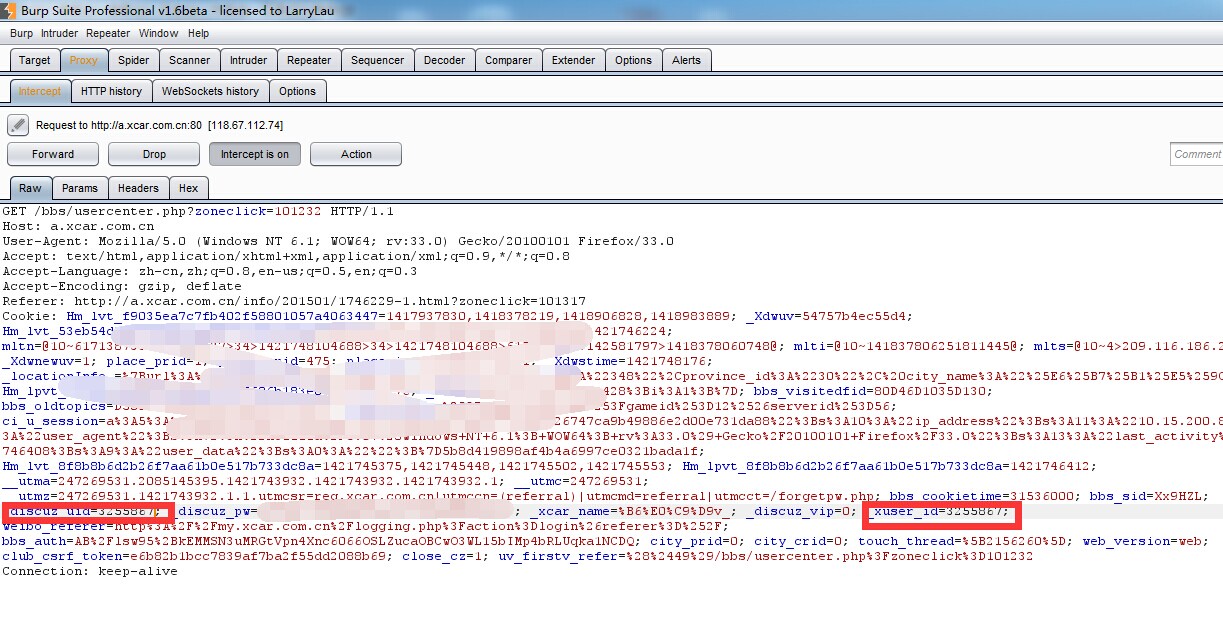Click the Comment input field
Image resolution: width=1223 pixels, height=642 pixels.
point(1196,154)
